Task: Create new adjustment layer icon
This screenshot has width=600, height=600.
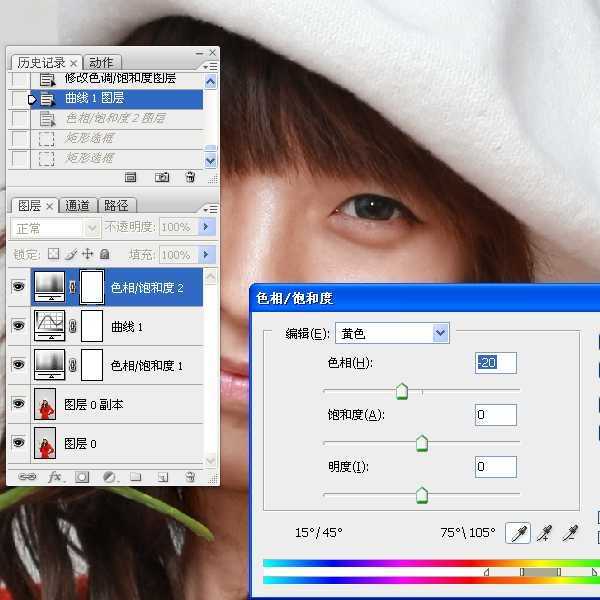Action: point(109,477)
